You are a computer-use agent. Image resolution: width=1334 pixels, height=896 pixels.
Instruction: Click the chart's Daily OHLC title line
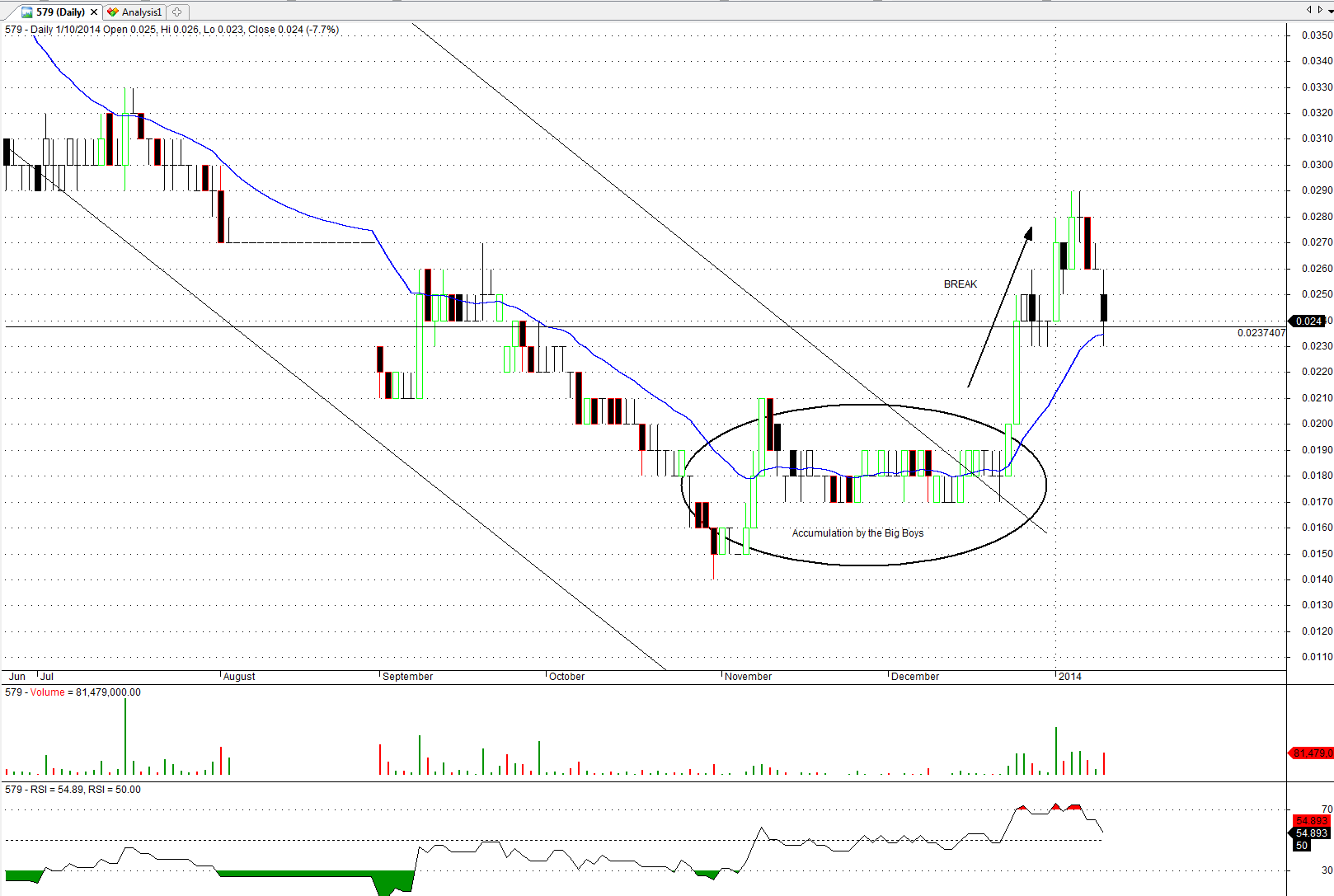click(x=171, y=30)
